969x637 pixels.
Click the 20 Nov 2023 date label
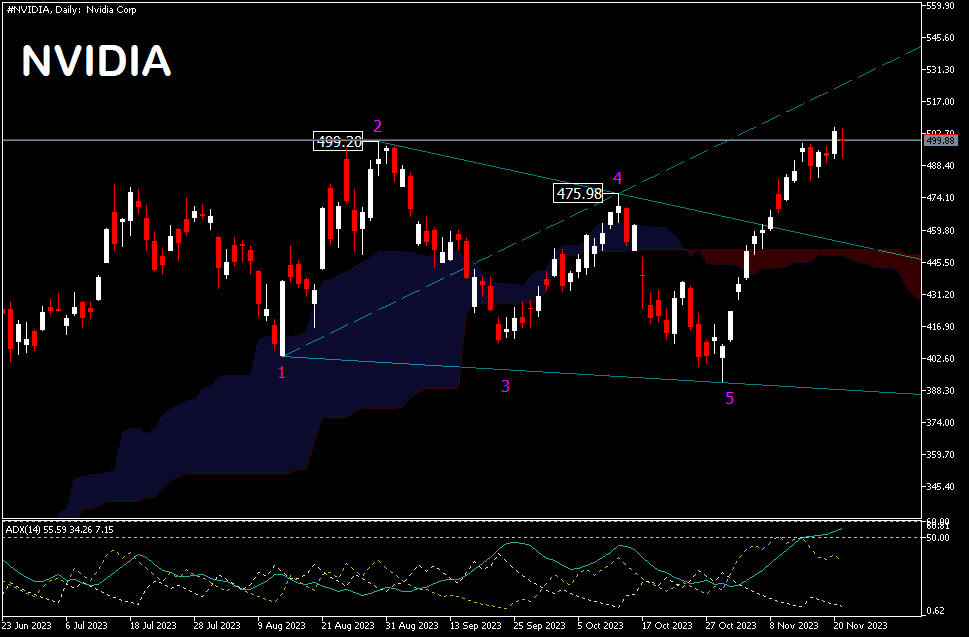pyautogui.click(x=863, y=626)
